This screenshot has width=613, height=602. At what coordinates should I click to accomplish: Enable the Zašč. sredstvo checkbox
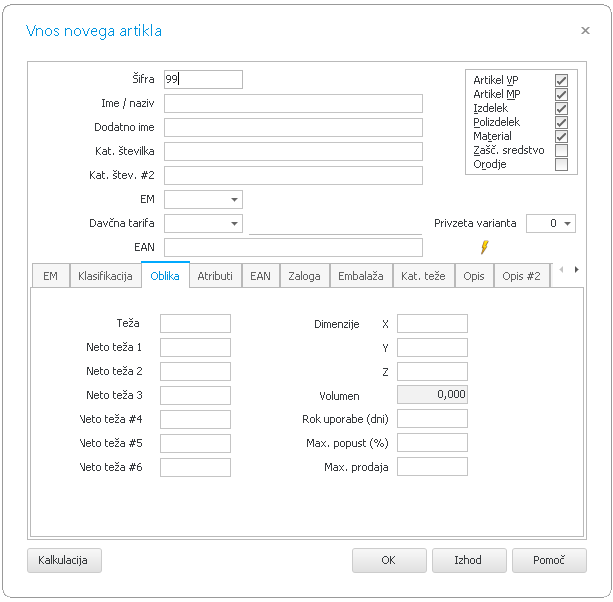click(561, 150)
